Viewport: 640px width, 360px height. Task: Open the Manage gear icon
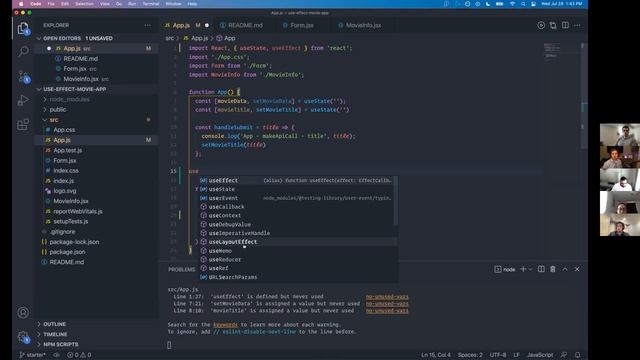point(23,337)
